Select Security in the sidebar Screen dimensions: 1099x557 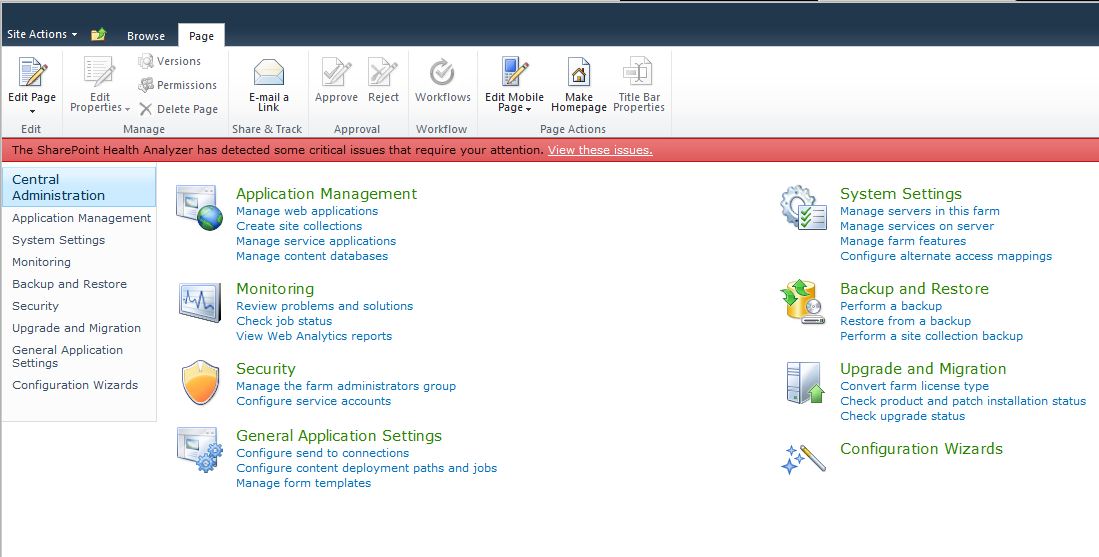tap(35, 306)
